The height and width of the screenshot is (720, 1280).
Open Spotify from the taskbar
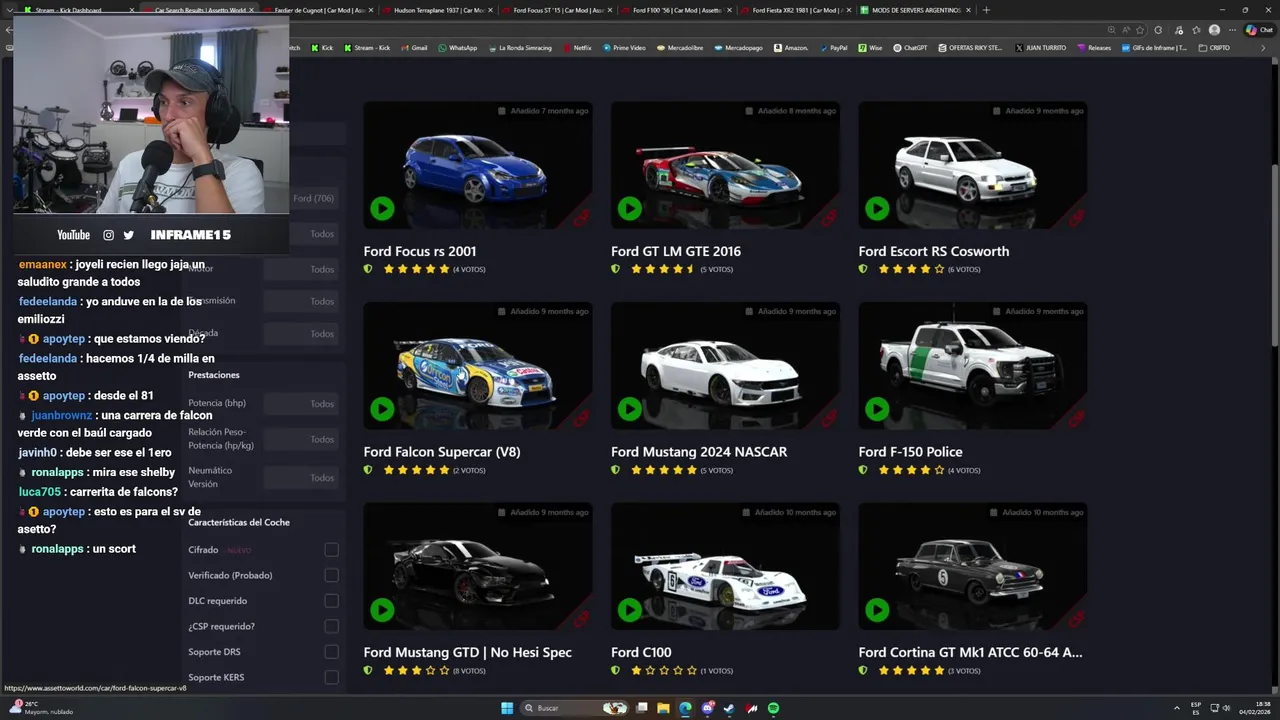click(773, 708)
